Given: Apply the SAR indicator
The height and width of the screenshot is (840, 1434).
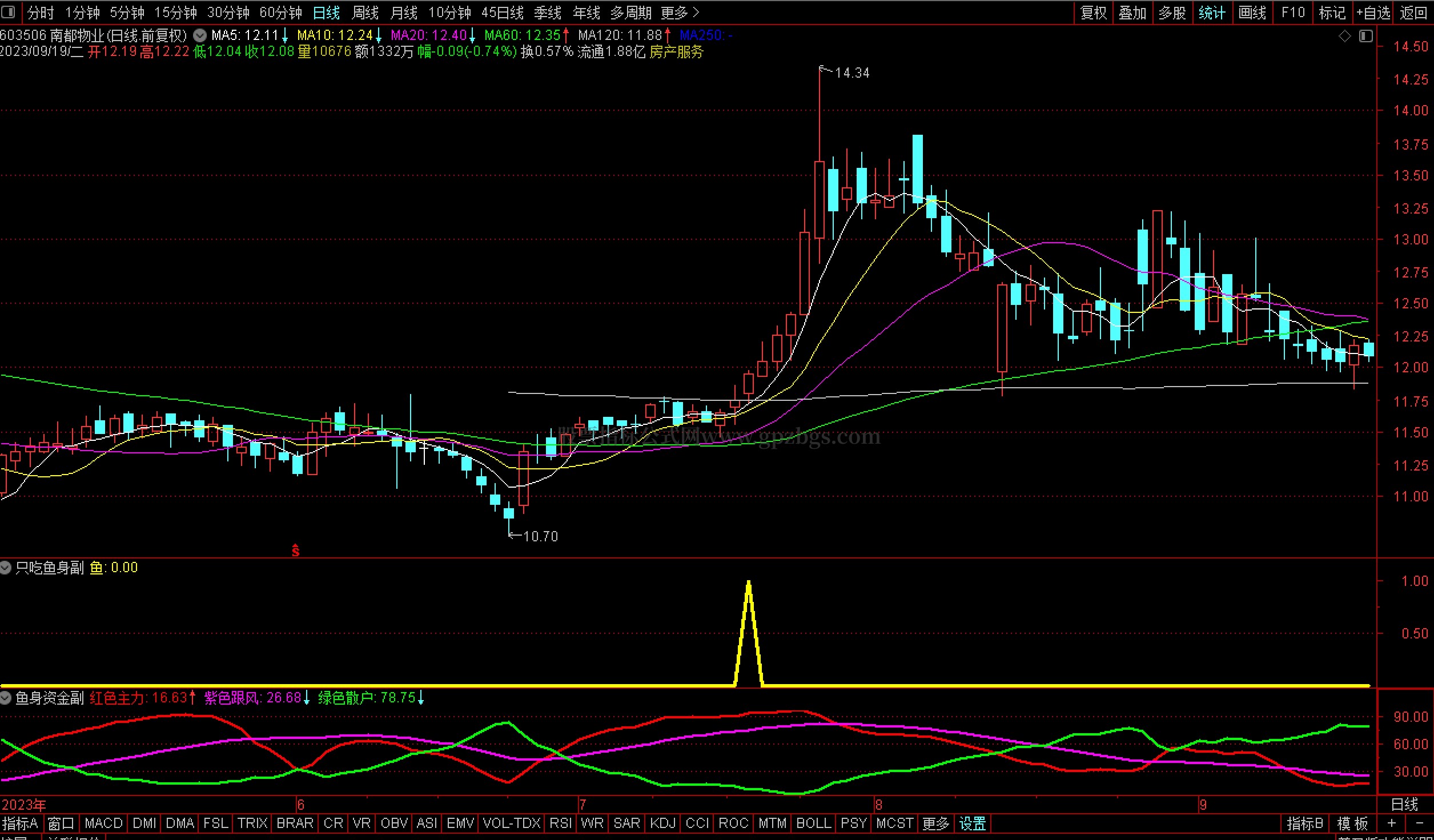Looking at the screenshot, I should coord(626,823).
